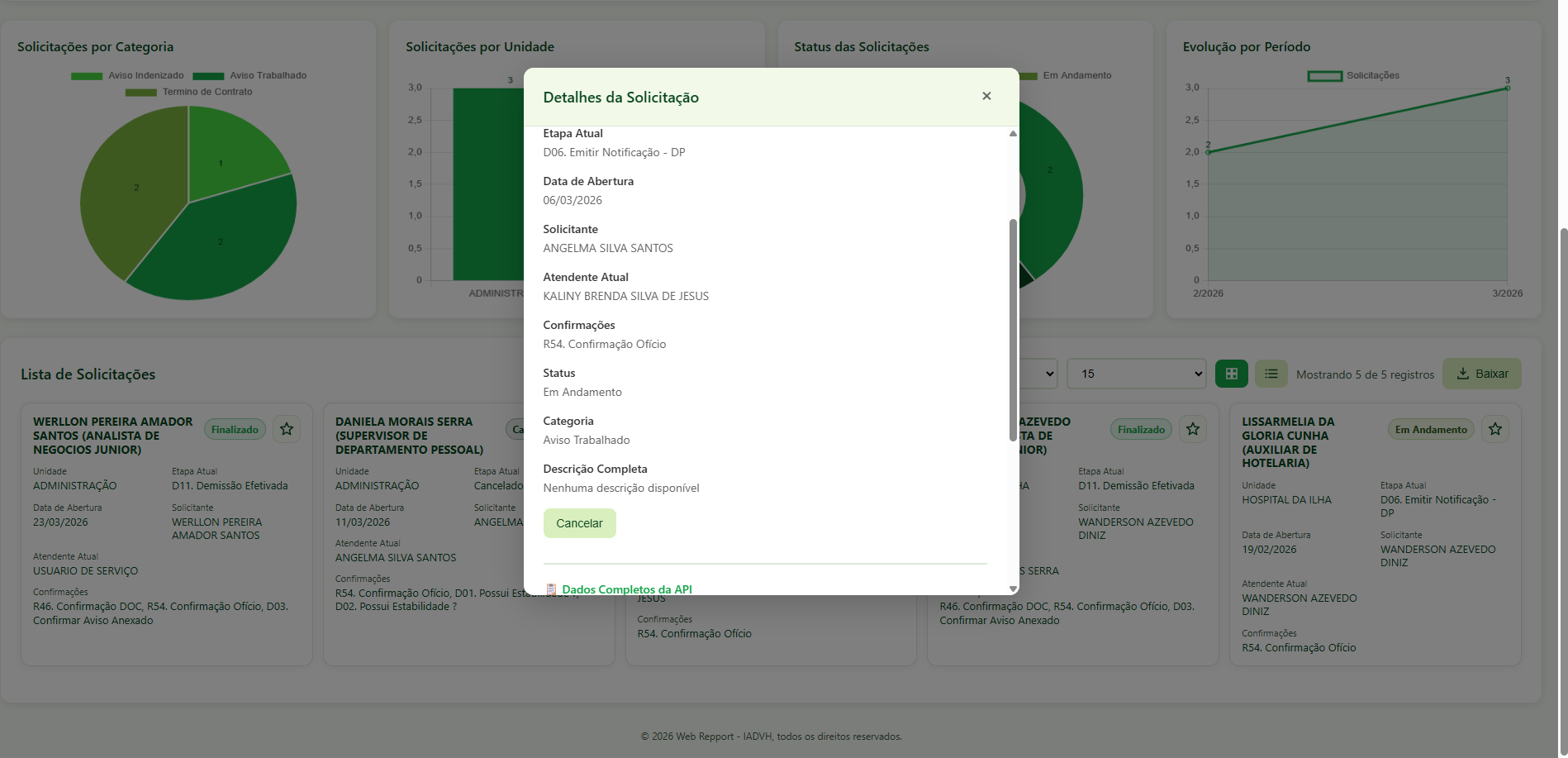1568x758 pixels.
Task: Click the Status value Em Andamento in dialog
Action: click(582, 392)
